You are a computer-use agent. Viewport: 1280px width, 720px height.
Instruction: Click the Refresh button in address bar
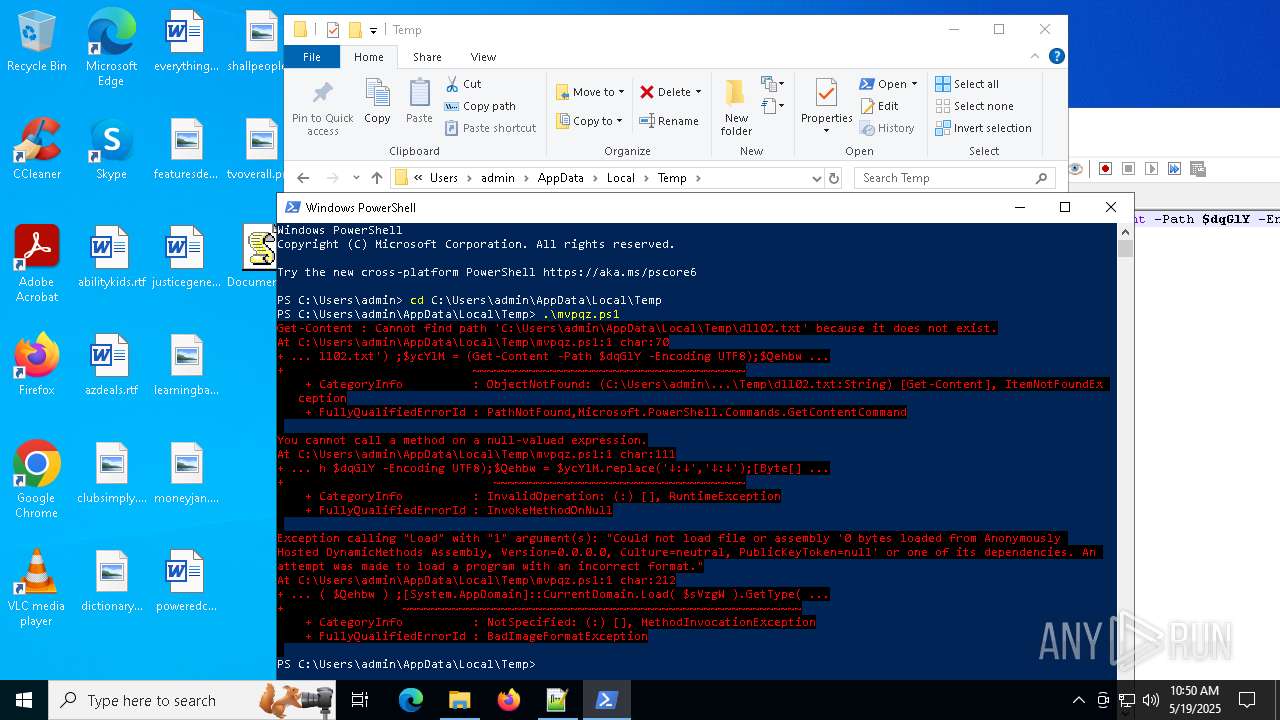834,178
